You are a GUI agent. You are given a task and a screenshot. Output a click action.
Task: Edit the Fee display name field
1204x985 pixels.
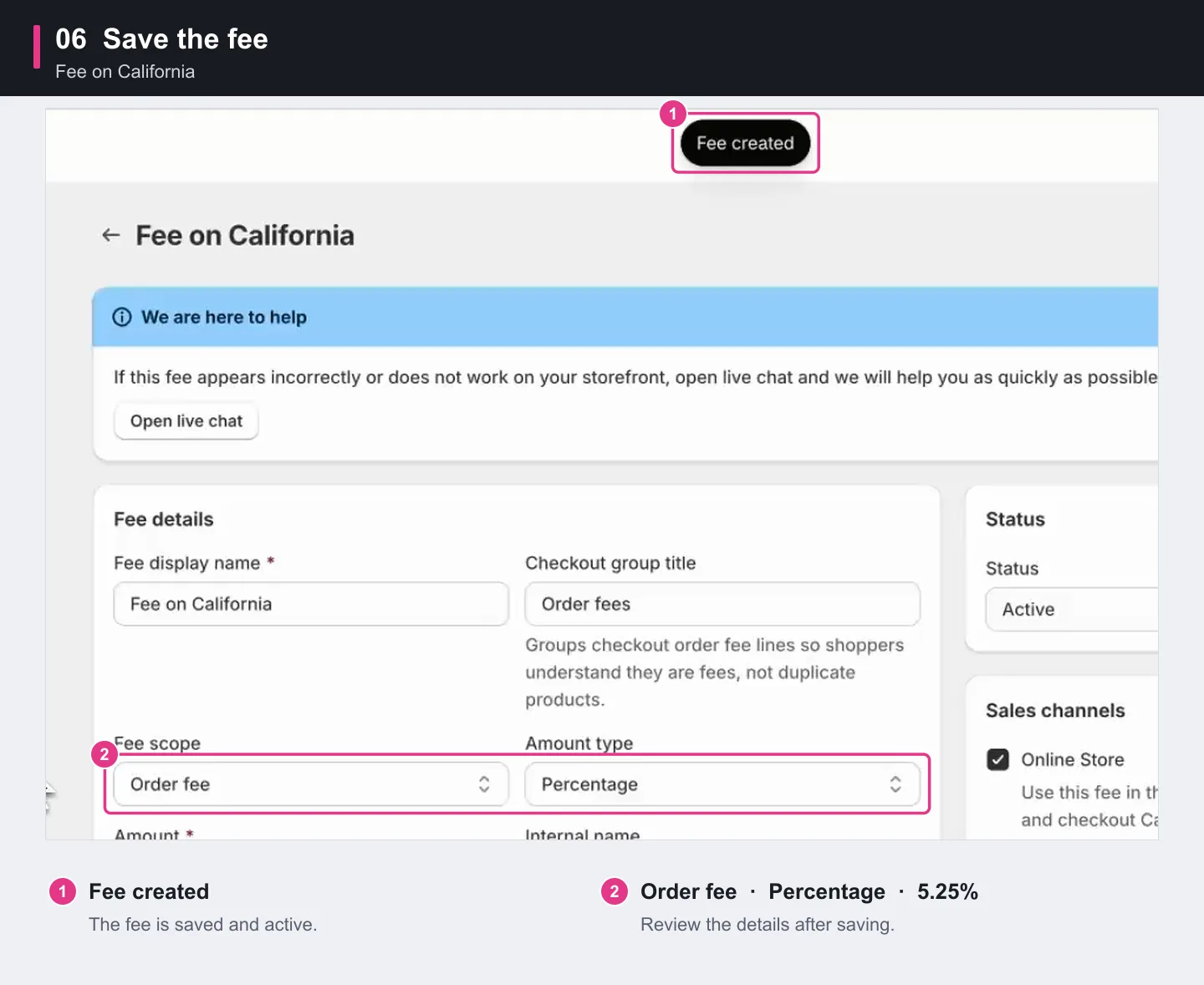pos(311,604)
